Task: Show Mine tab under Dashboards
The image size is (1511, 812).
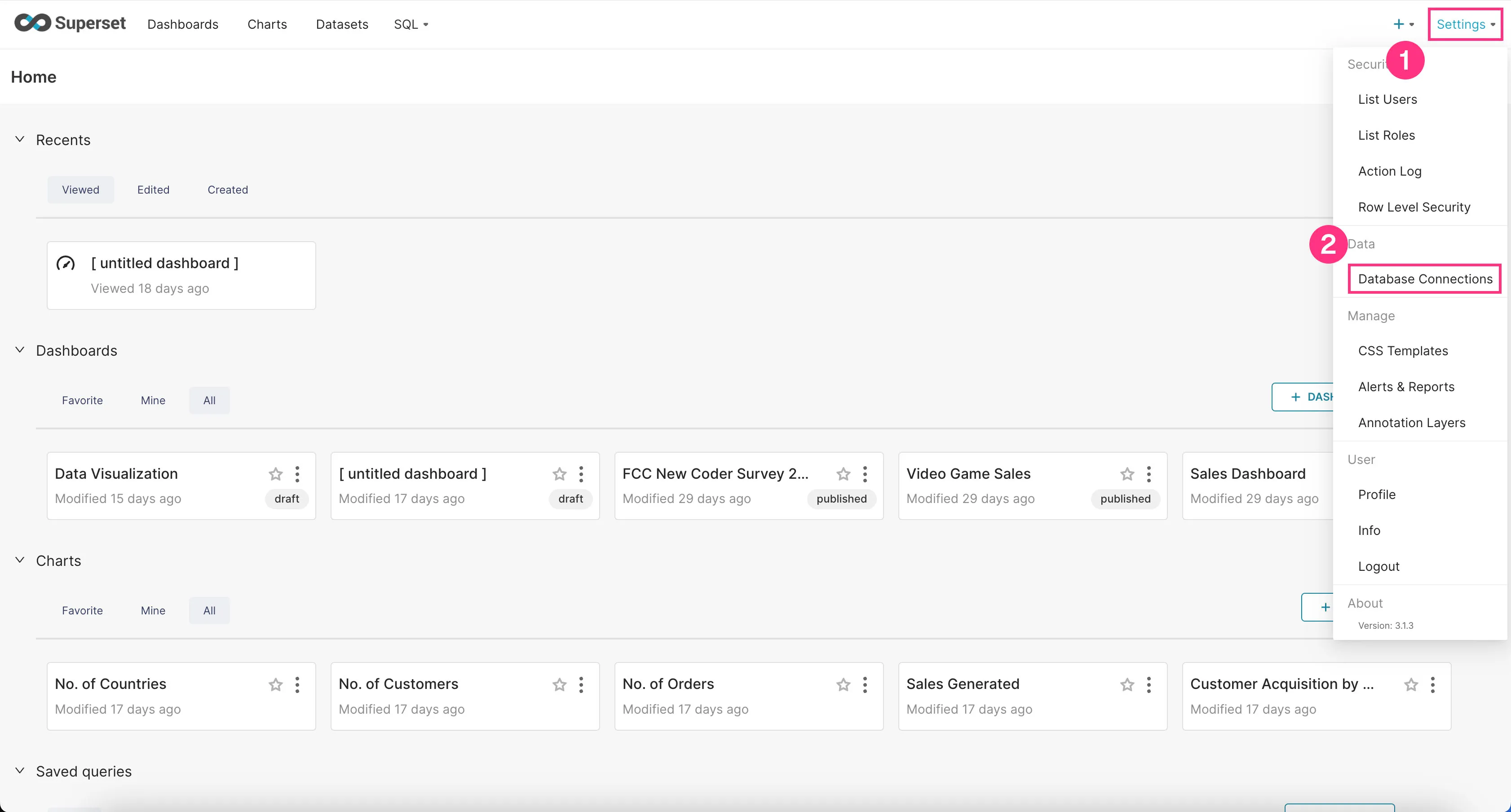Action: point(153,400)
